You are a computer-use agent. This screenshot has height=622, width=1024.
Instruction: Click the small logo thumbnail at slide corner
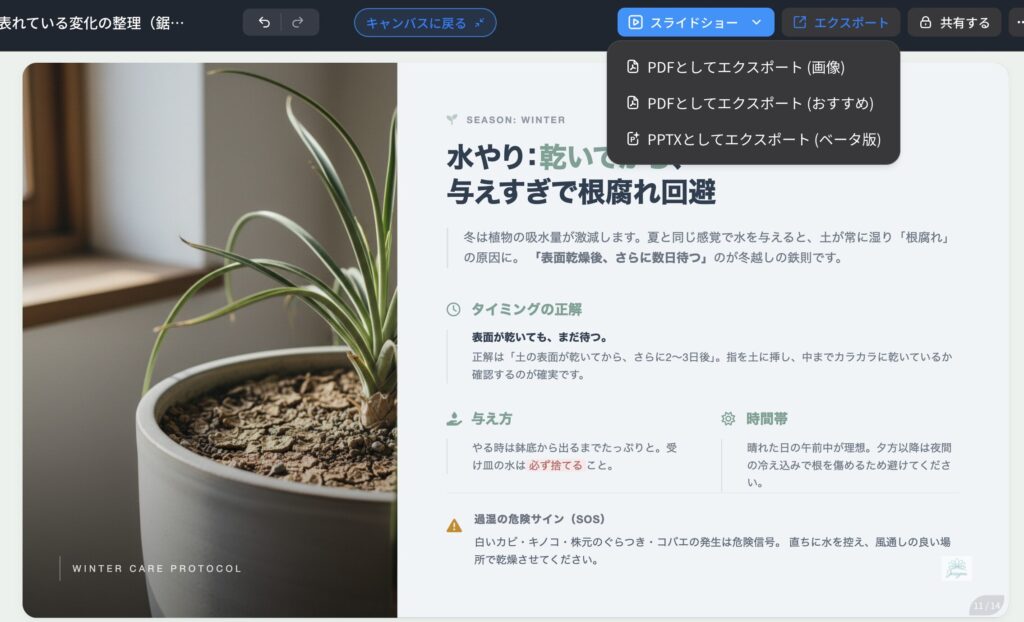957,568
